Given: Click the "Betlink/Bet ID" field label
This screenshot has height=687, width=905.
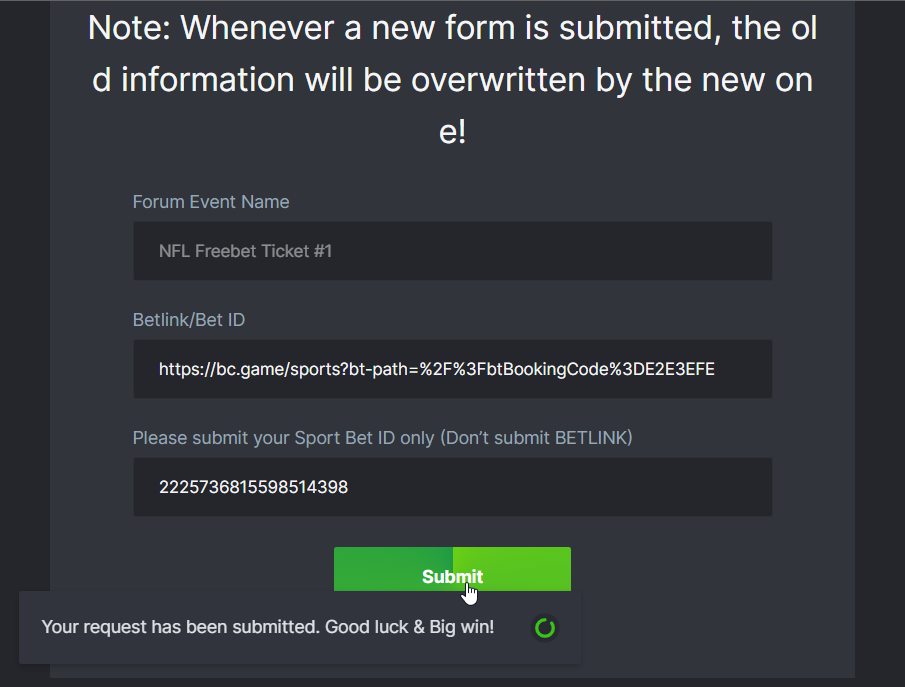Looking at the screenshot, I should (189, 320).
